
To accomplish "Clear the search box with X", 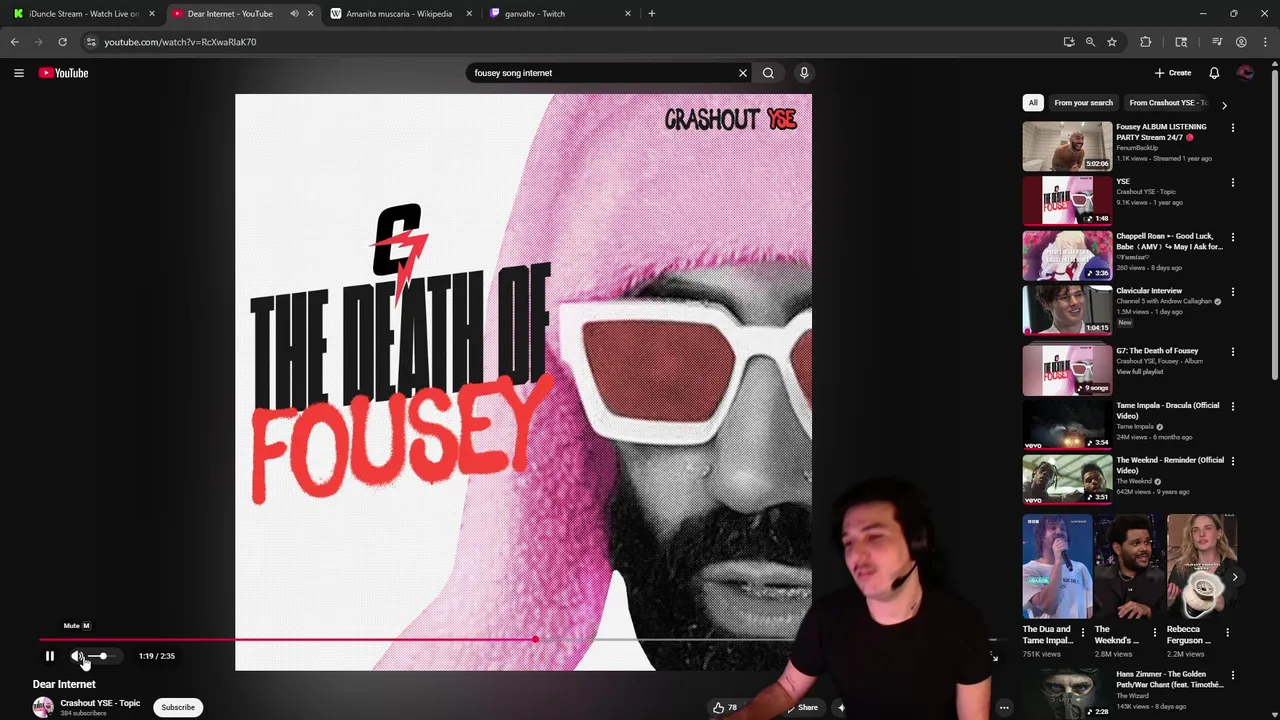I will pyautogui.click(x=743, y=73).
